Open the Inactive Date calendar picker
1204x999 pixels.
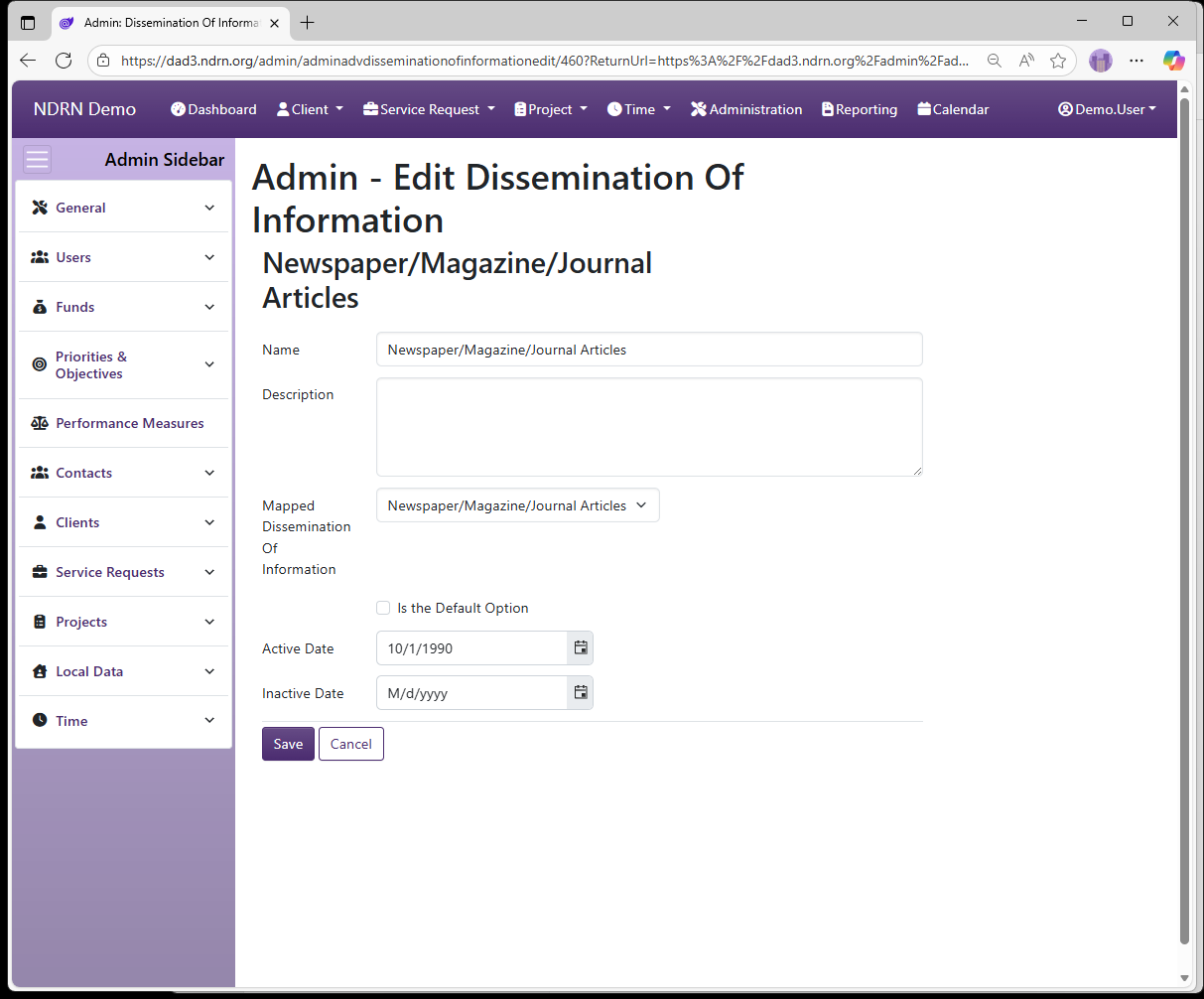click(x=581, y=692)
